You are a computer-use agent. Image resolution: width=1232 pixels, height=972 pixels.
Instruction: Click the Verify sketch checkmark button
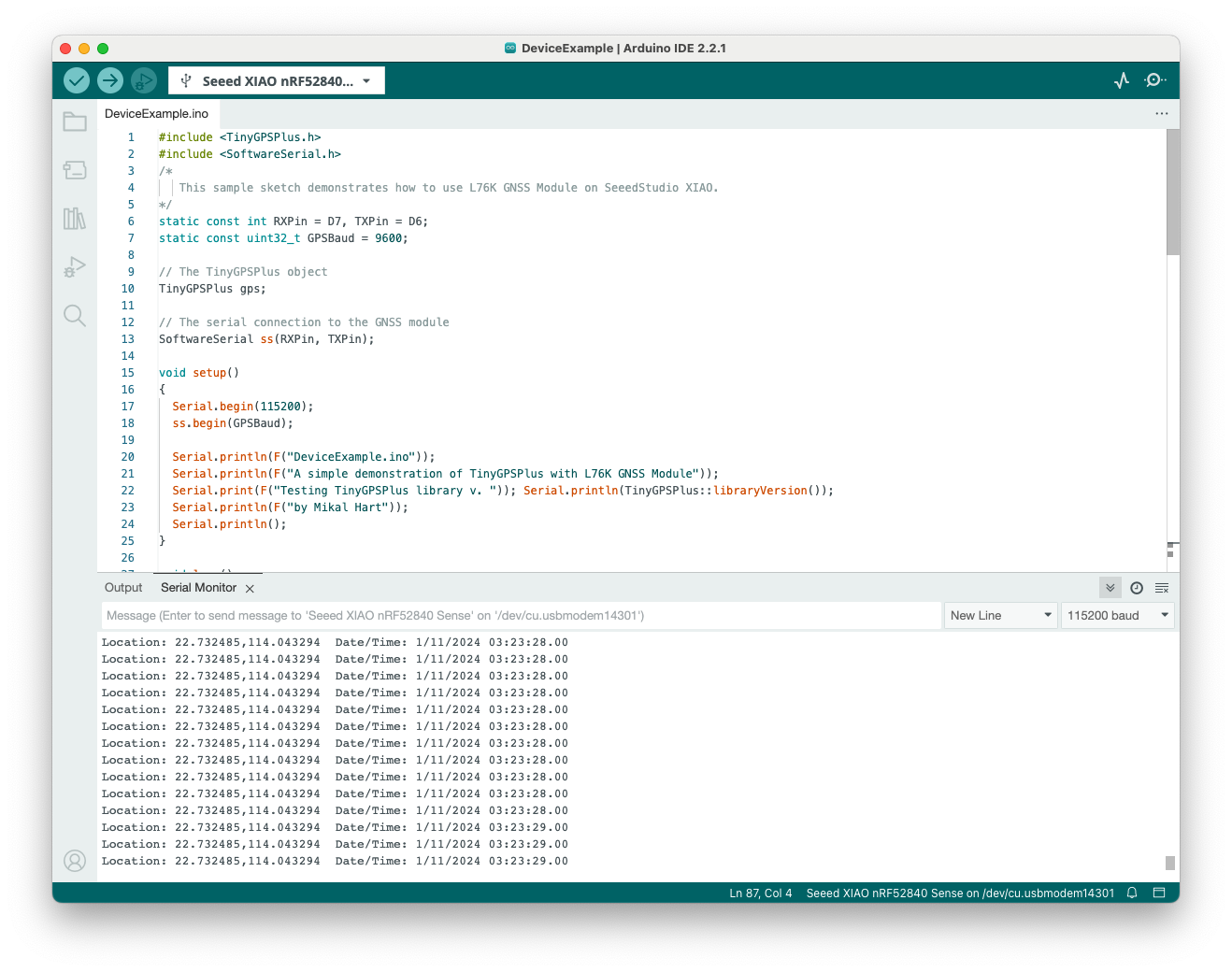77,80
